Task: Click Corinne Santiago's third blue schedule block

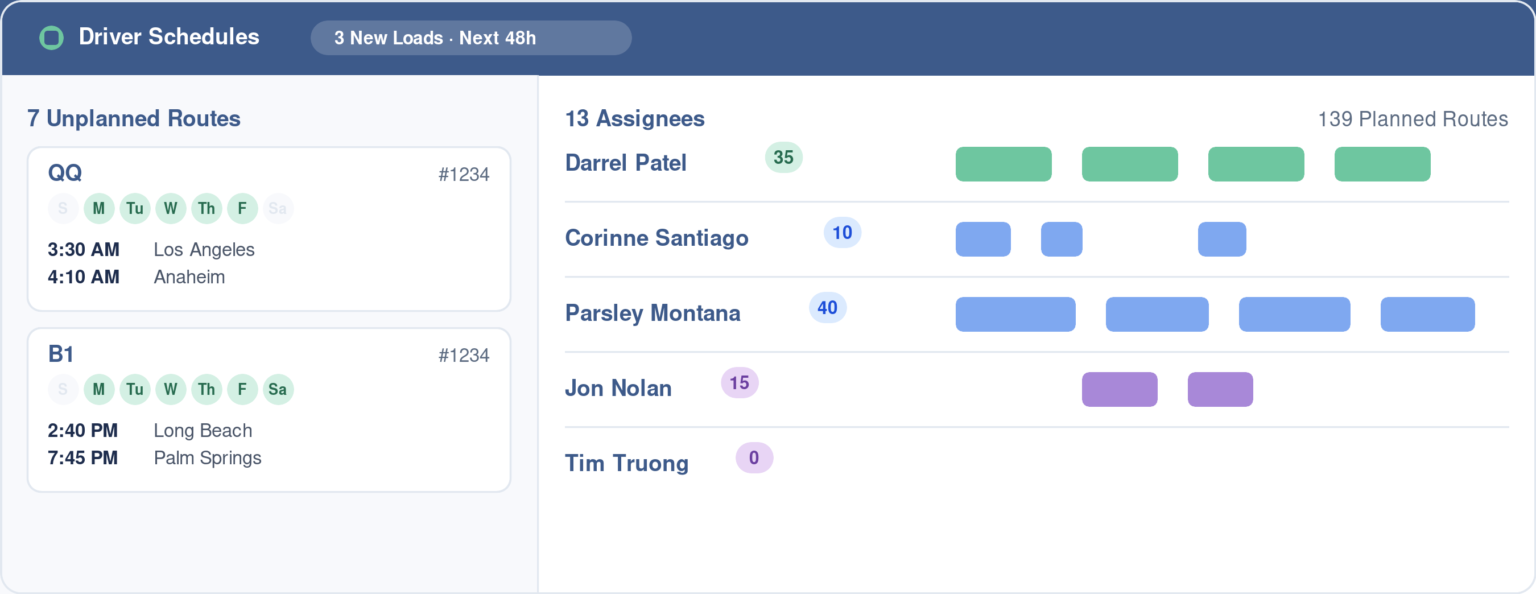Action: pos(1222,239)
